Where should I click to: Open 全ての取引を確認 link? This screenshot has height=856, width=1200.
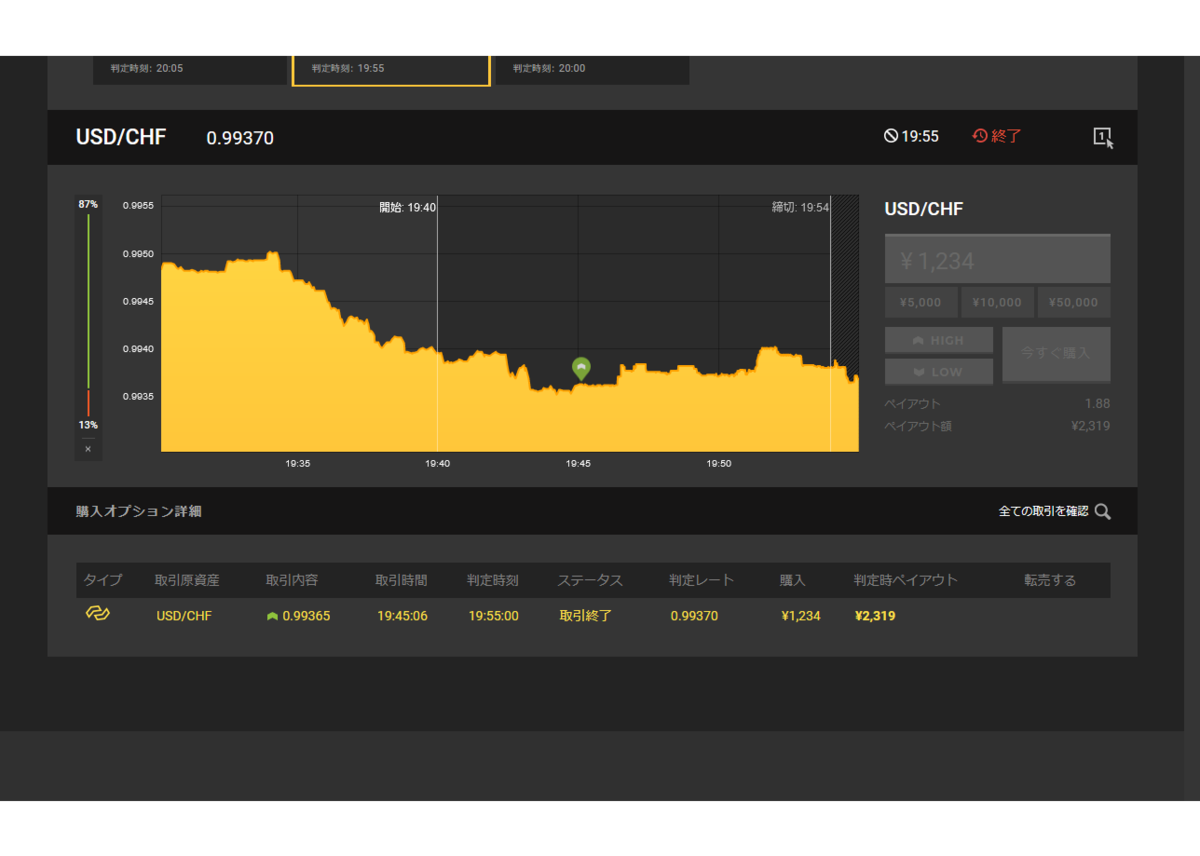1043,511
